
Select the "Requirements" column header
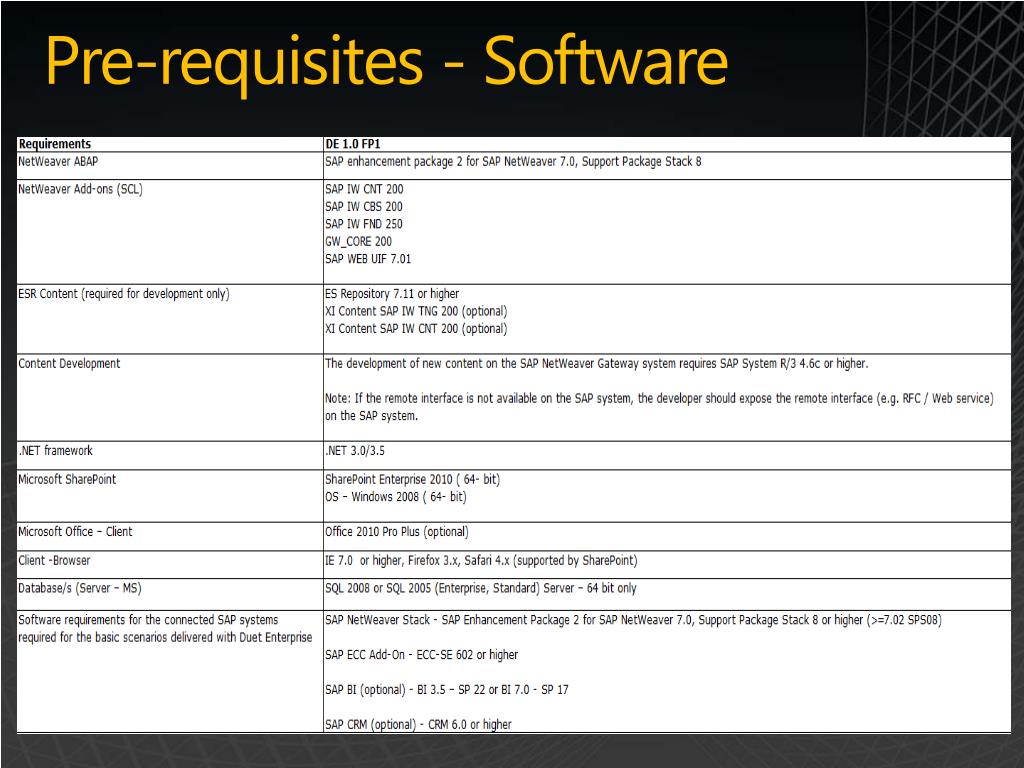click(x=55, y=144)
